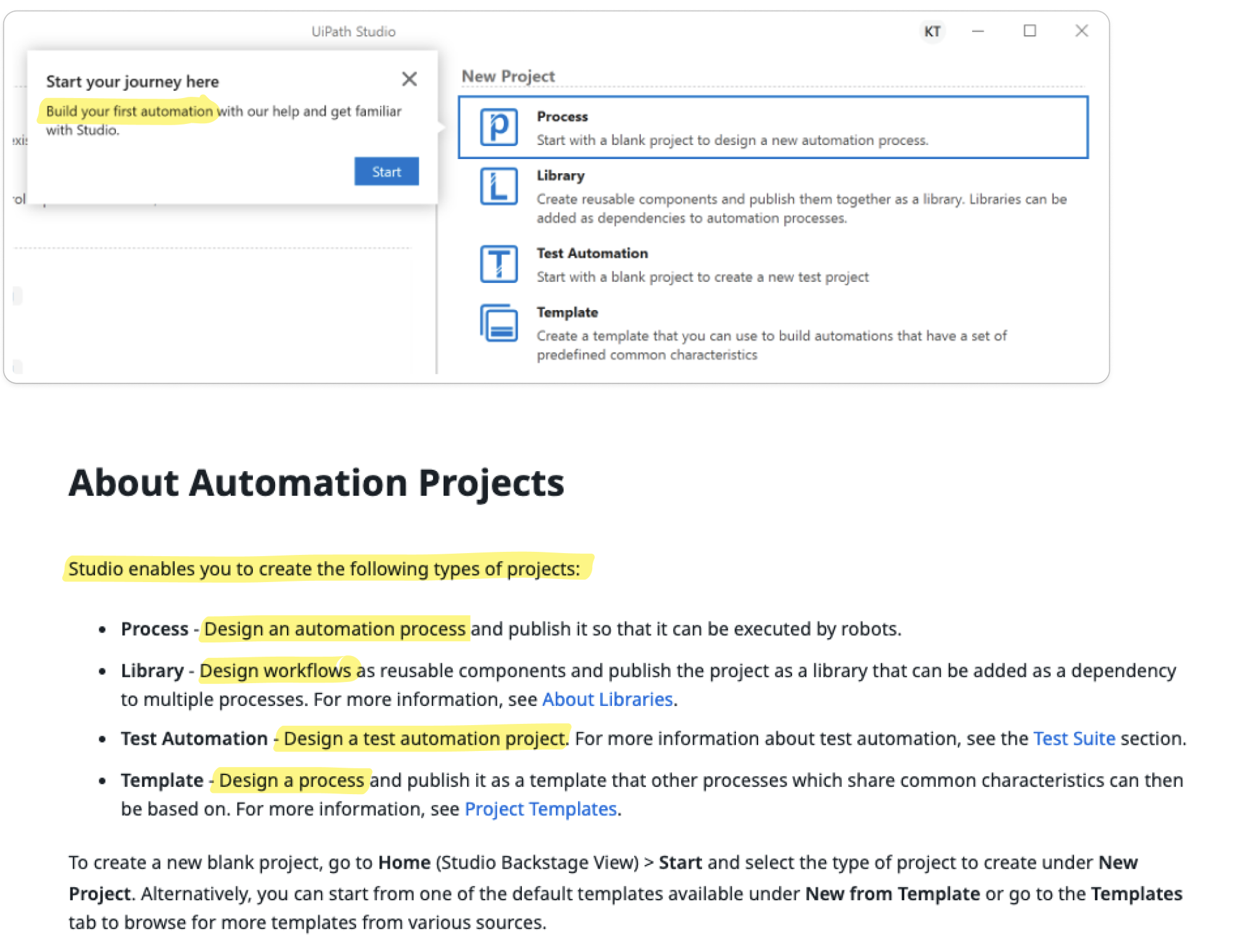Close the 'Start your journey here' popup
The width and height of the screenshot is (1235, 952).
(x=409, y=79)
